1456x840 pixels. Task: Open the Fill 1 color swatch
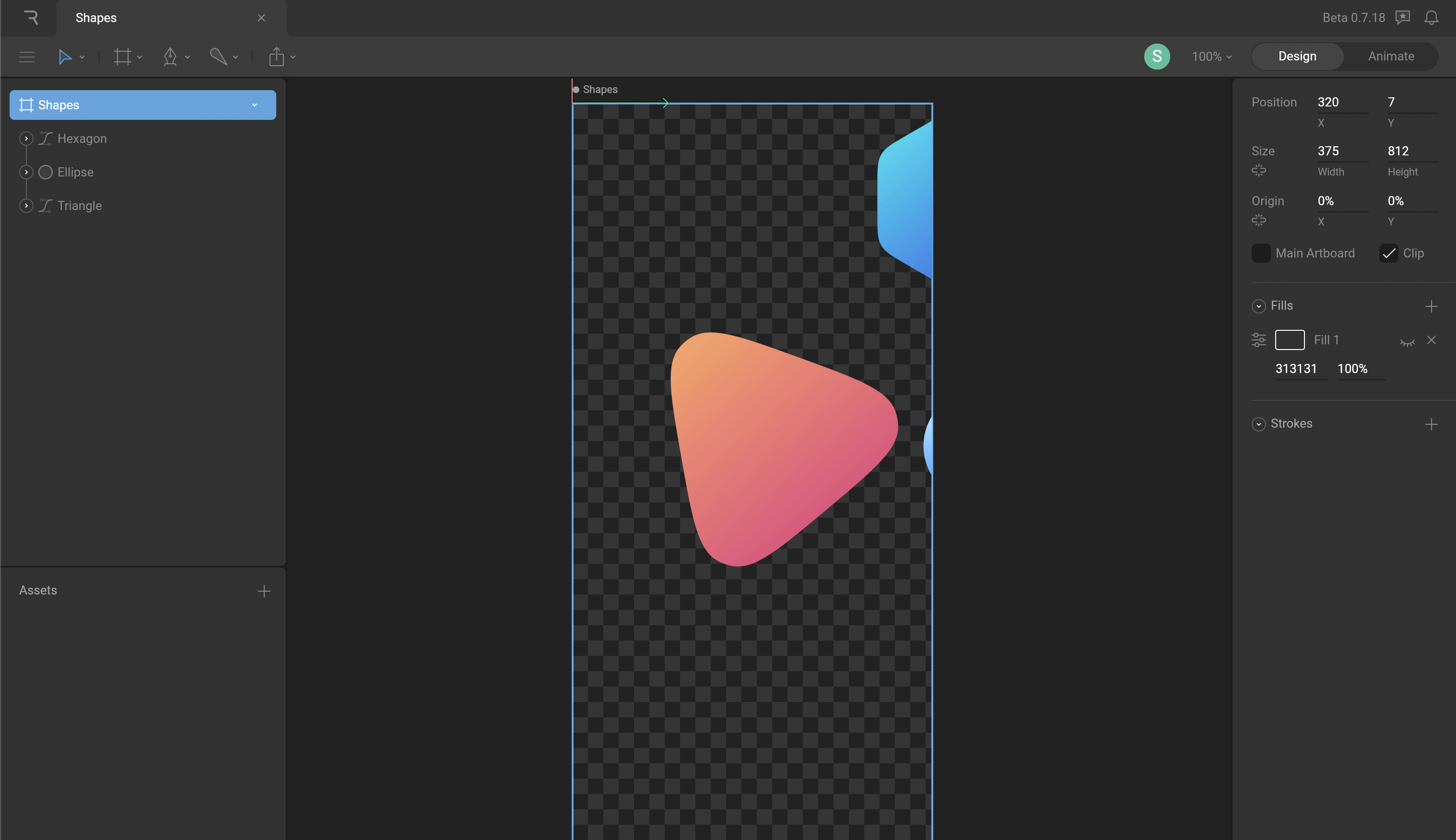click(x=1289, y=340)
